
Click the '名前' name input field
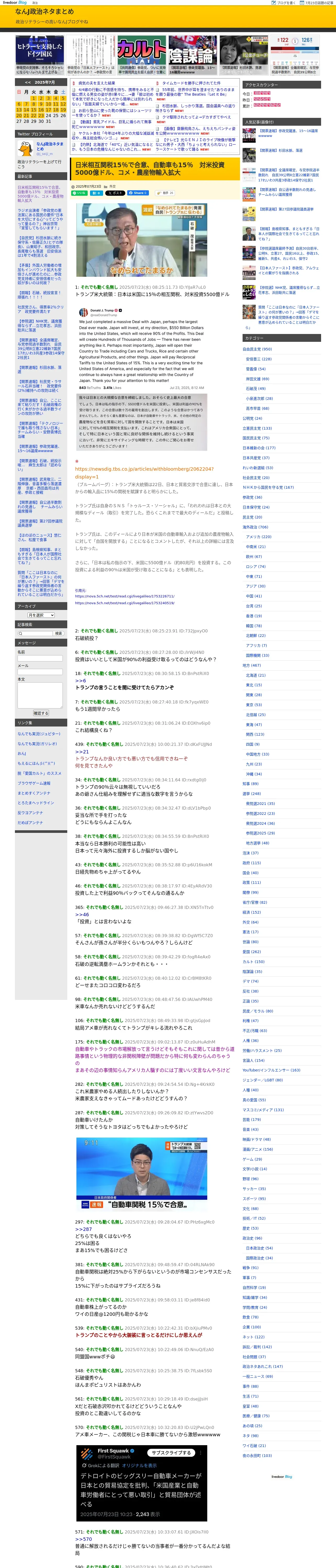point(40,658)
